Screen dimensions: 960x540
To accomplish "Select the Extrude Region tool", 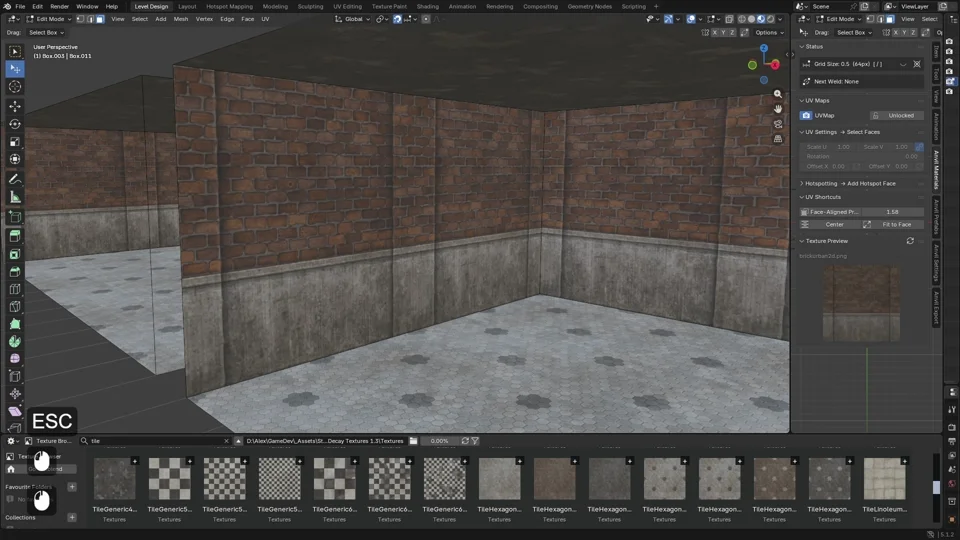I will click(x=15, y=236).
